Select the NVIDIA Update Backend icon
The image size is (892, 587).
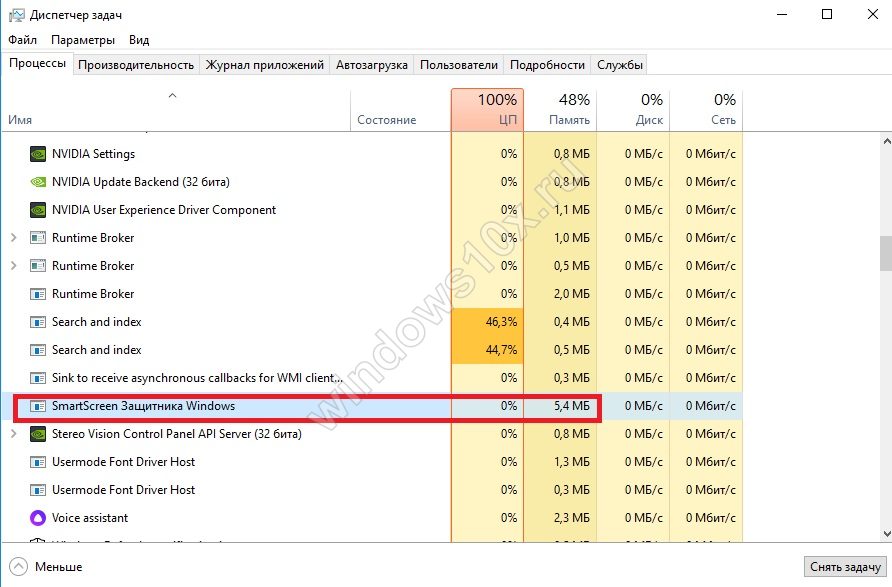point(38,182)
